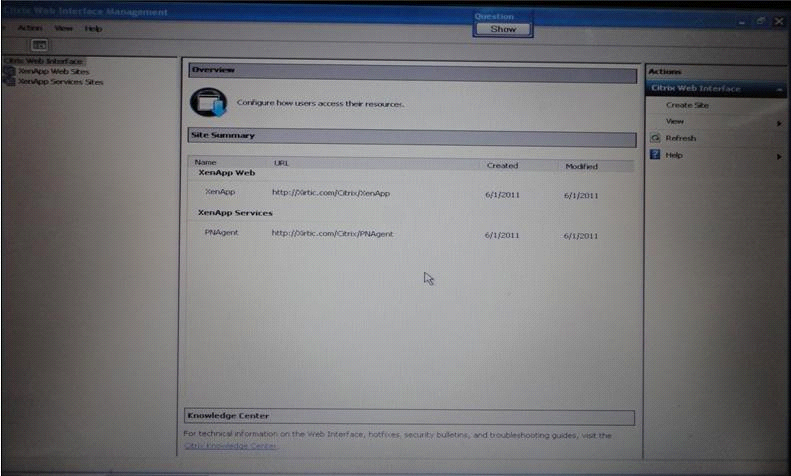This screenshot has height=476, width=791.
Task: Open the Action menu
Action: coord(30,28)
